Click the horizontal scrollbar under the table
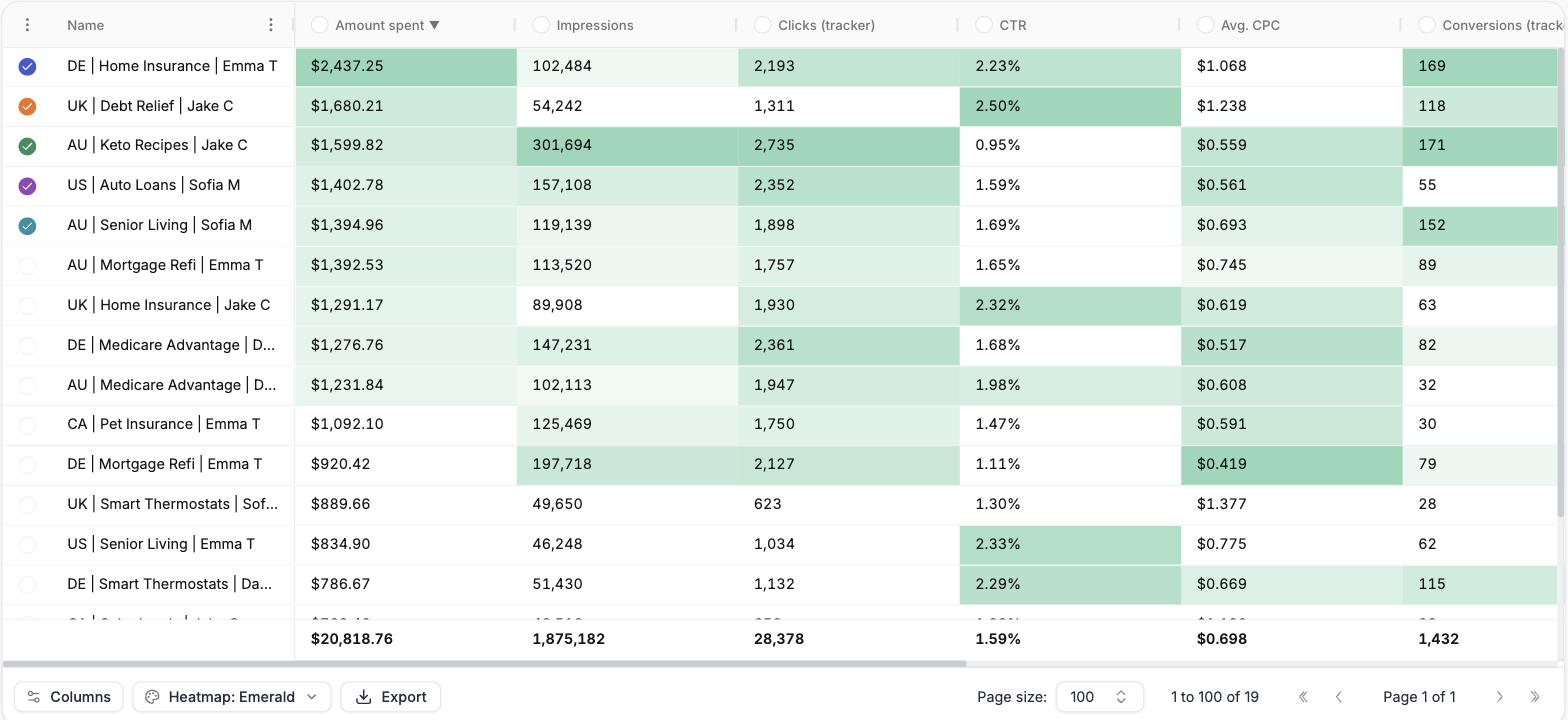1568x720 pixels. tap(484, 663)
